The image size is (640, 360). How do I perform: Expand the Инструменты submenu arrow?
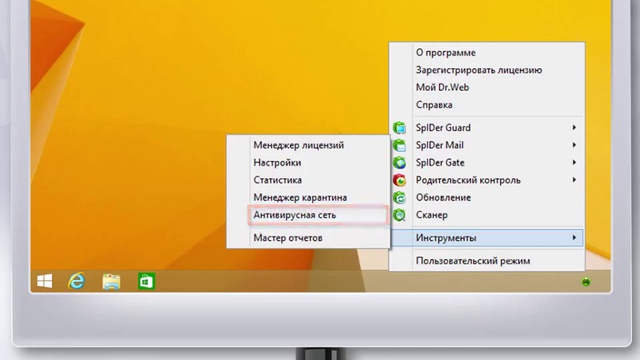[574, 238]
